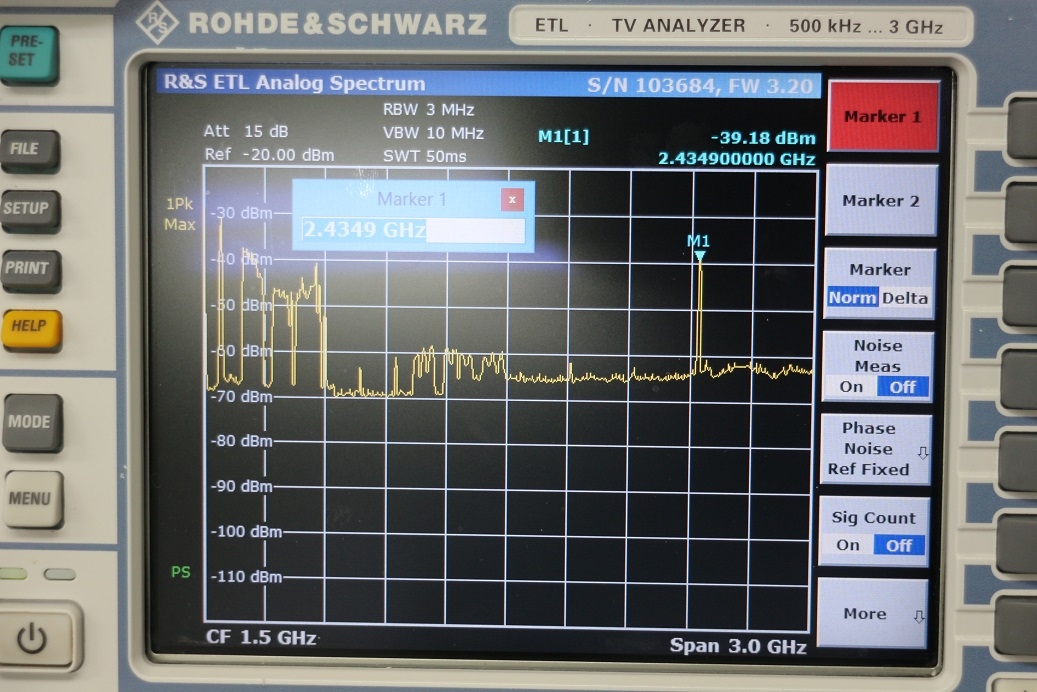Push hardware key beside Noise Meas softkey
Screen dimensions: 1037x692
pos(1018,379)
